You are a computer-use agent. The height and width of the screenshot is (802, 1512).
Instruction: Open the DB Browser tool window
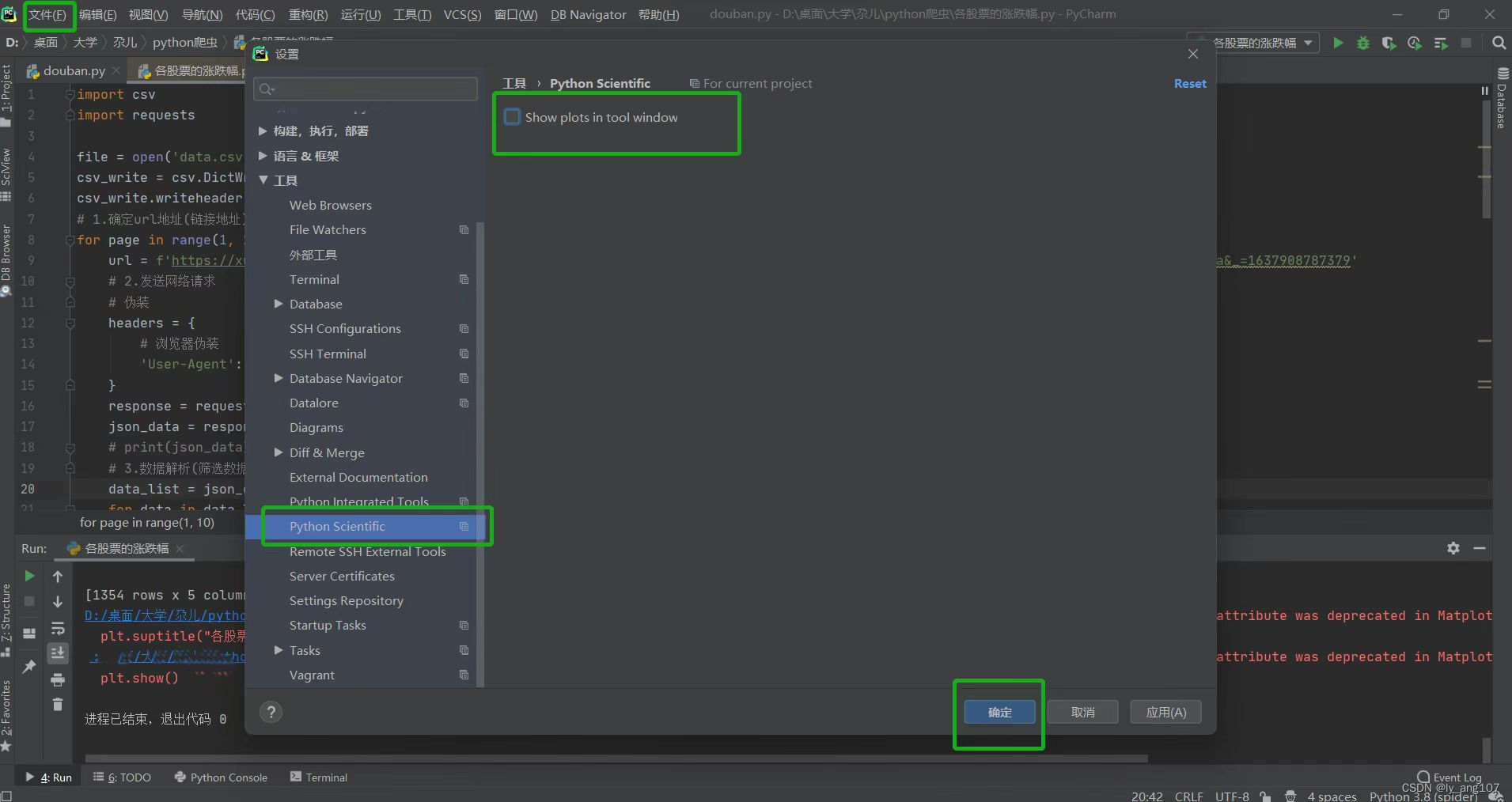(6, 259)
